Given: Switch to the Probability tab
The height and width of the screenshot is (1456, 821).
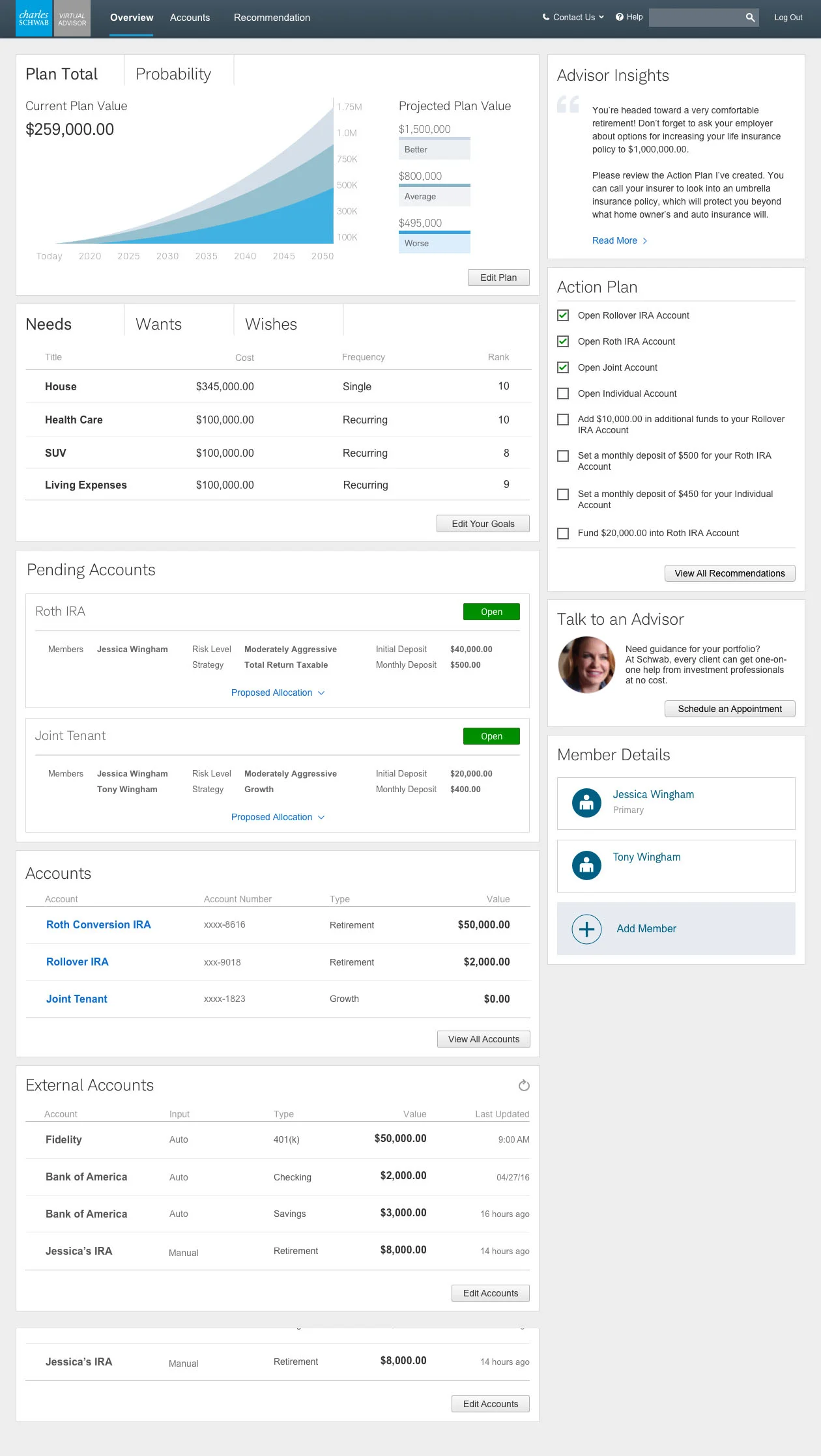Looking at the screenshot, I should click(173, 74).
